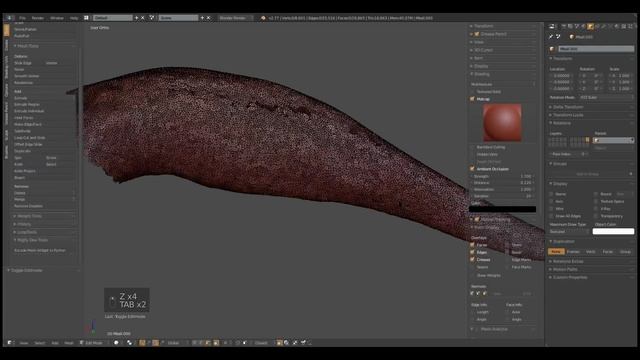Click the Render properties tab icon
Screen dimensions: 640x360
pos(564,26)
